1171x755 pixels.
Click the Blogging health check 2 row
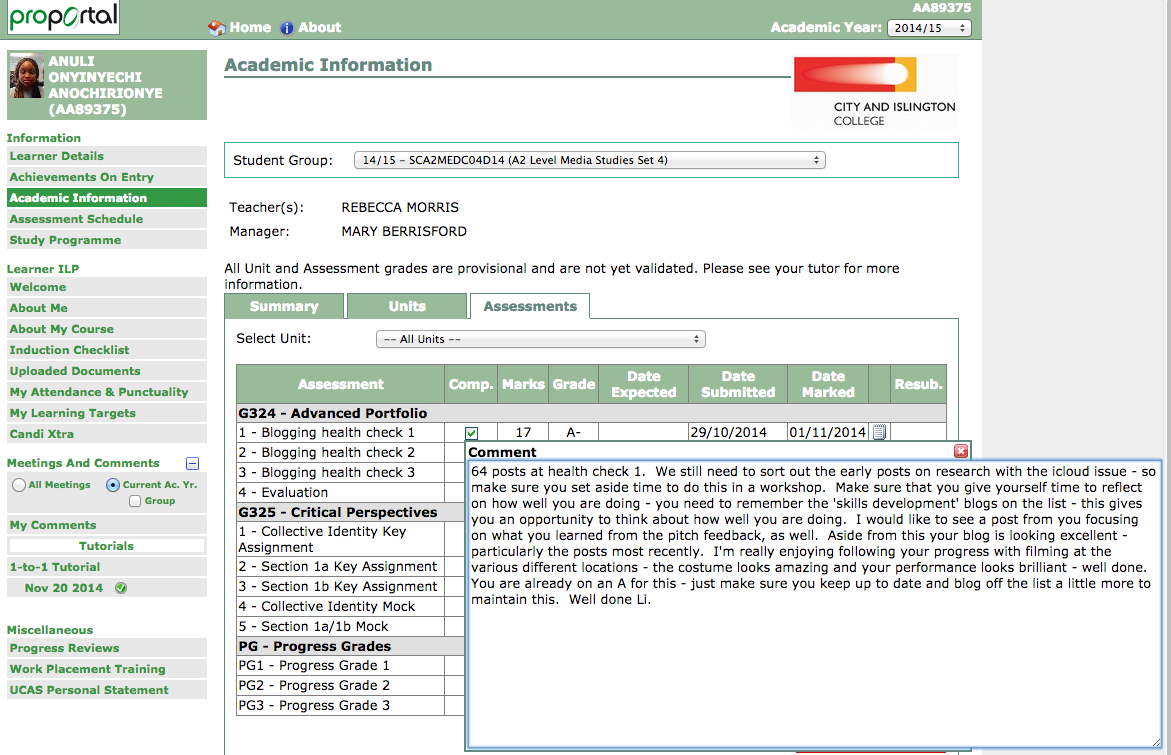pos(350,453)
